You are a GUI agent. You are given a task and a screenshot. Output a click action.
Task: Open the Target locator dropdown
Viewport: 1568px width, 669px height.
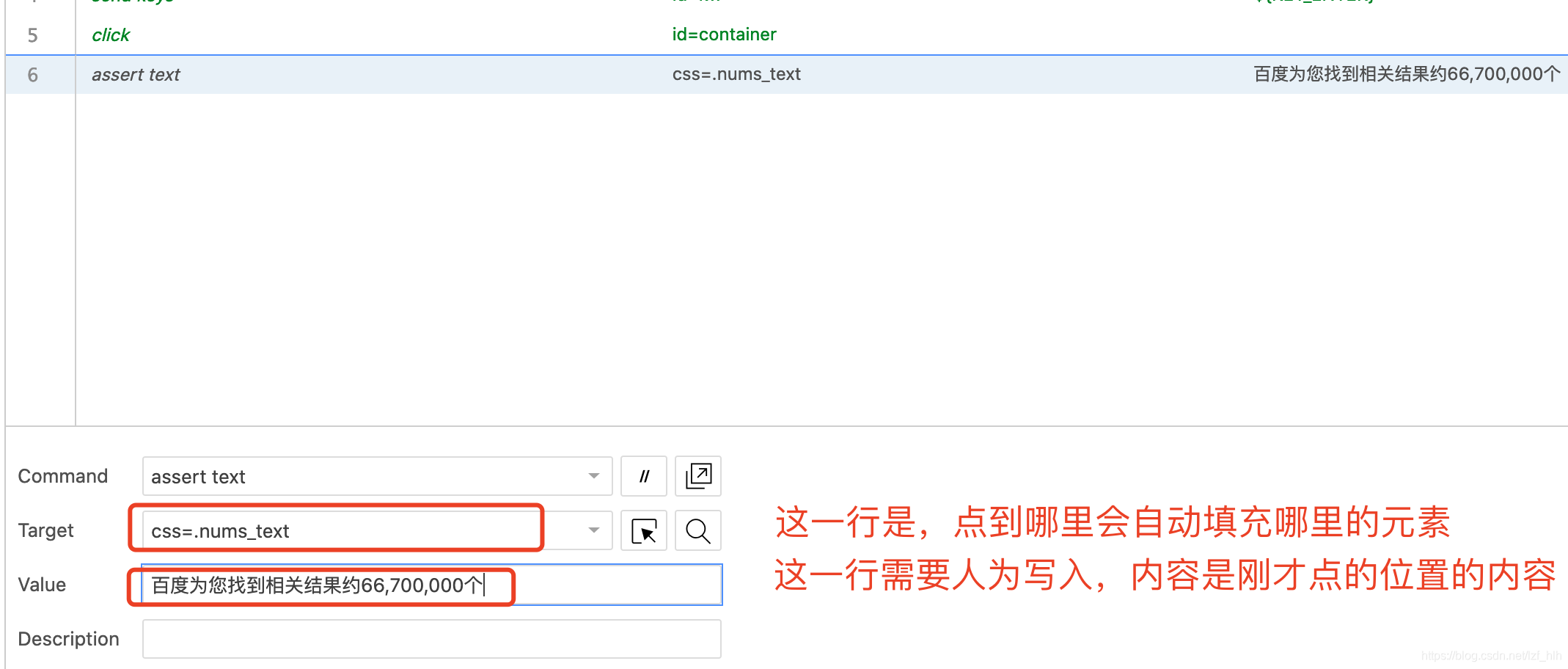(x=593, y=530)
